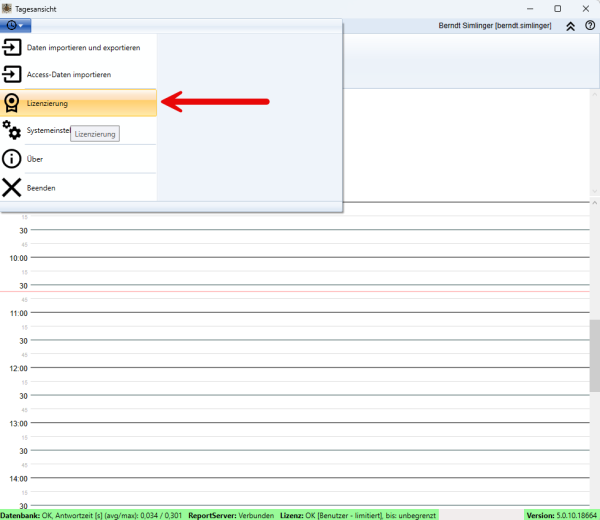Screen dimensions: 600x520
Task: Click the user name Berndt Simlinger
Action: [x=494, y=25]
